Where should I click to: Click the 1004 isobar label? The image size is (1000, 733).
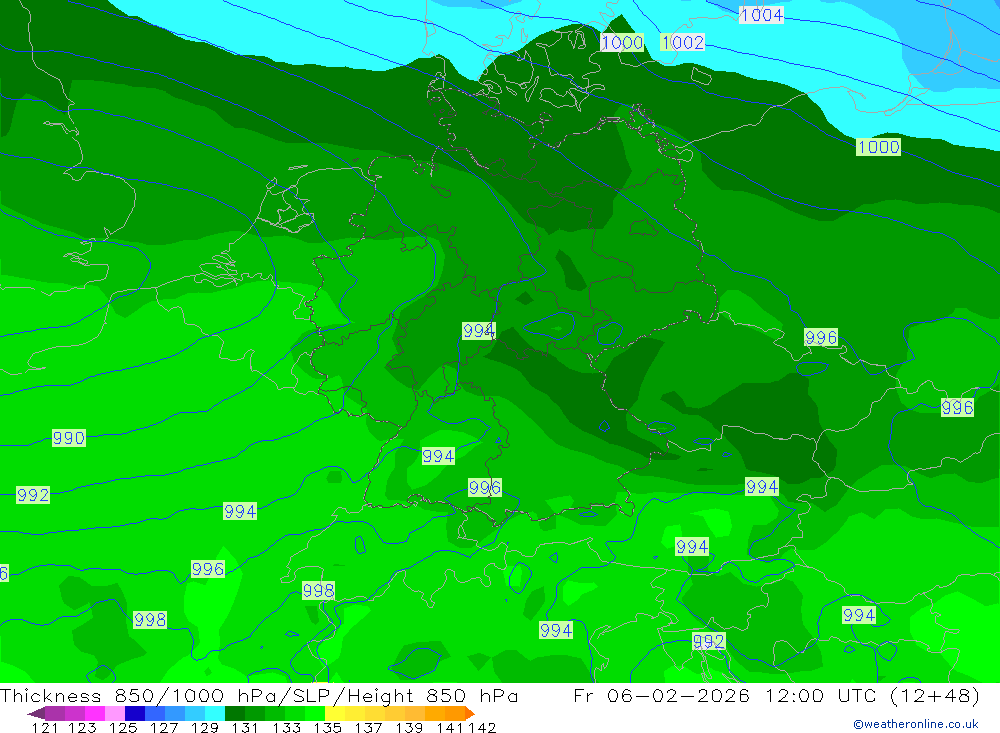point(761,15)
